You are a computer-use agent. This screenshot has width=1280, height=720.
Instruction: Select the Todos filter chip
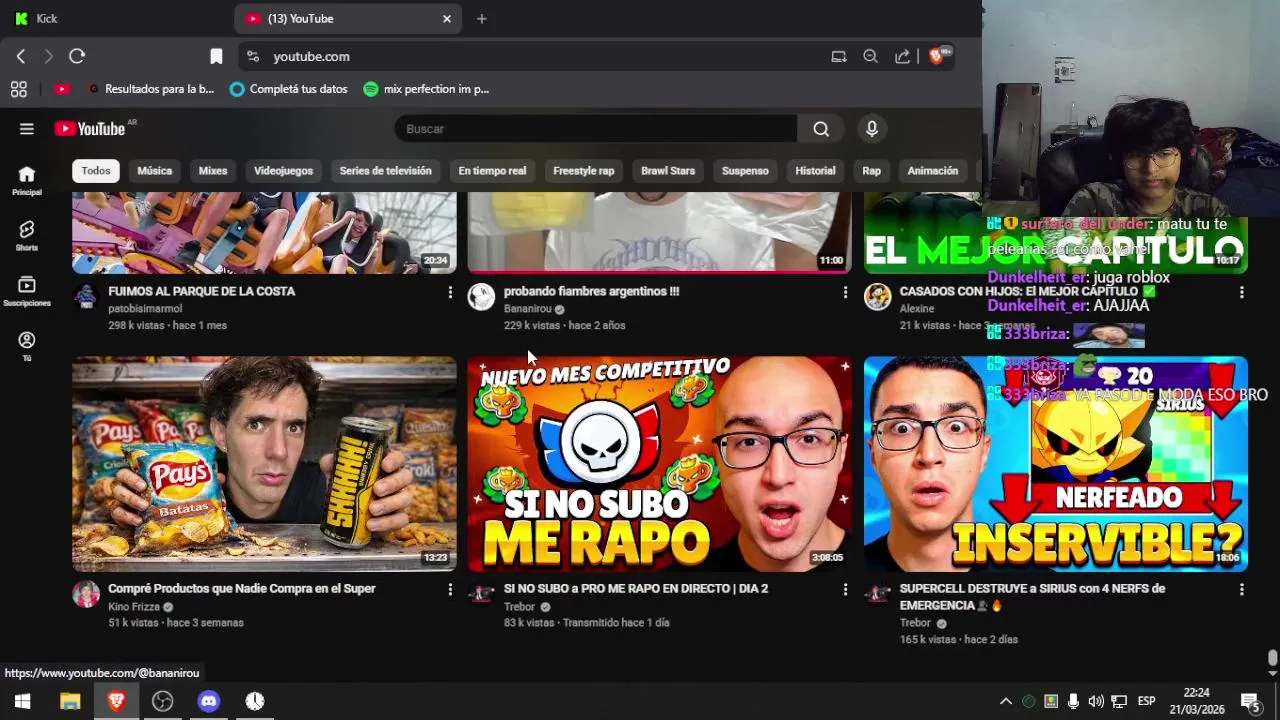[x=96, y=171]
